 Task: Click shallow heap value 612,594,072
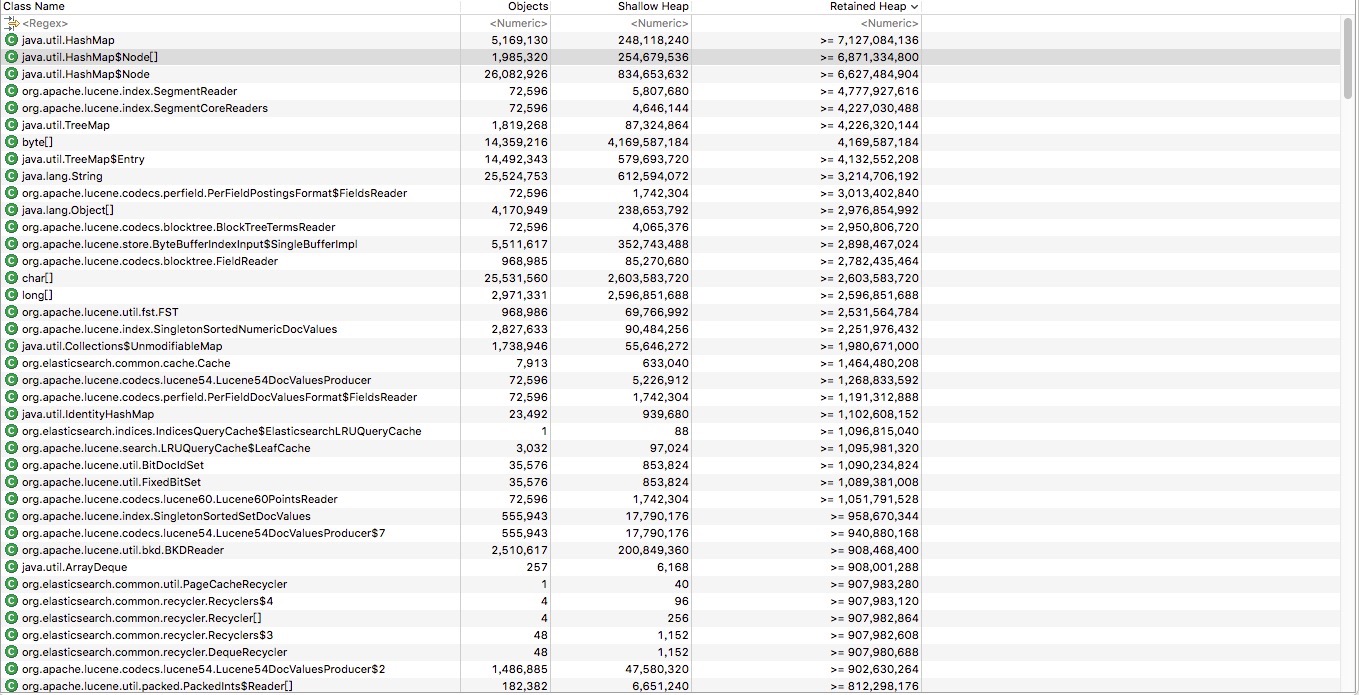(654, 176)
